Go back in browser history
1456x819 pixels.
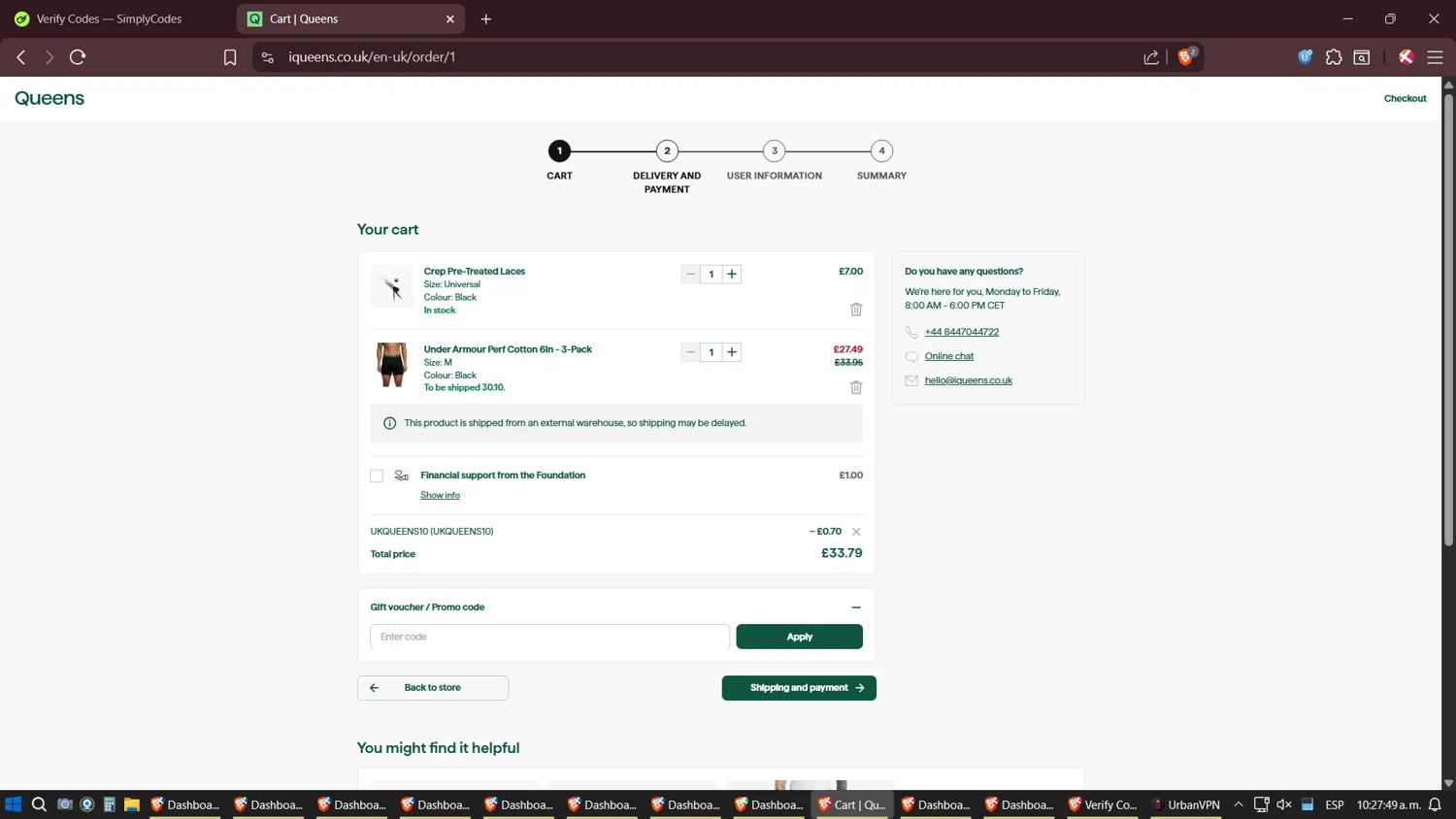pyautogui.click(x=21, y=57)
